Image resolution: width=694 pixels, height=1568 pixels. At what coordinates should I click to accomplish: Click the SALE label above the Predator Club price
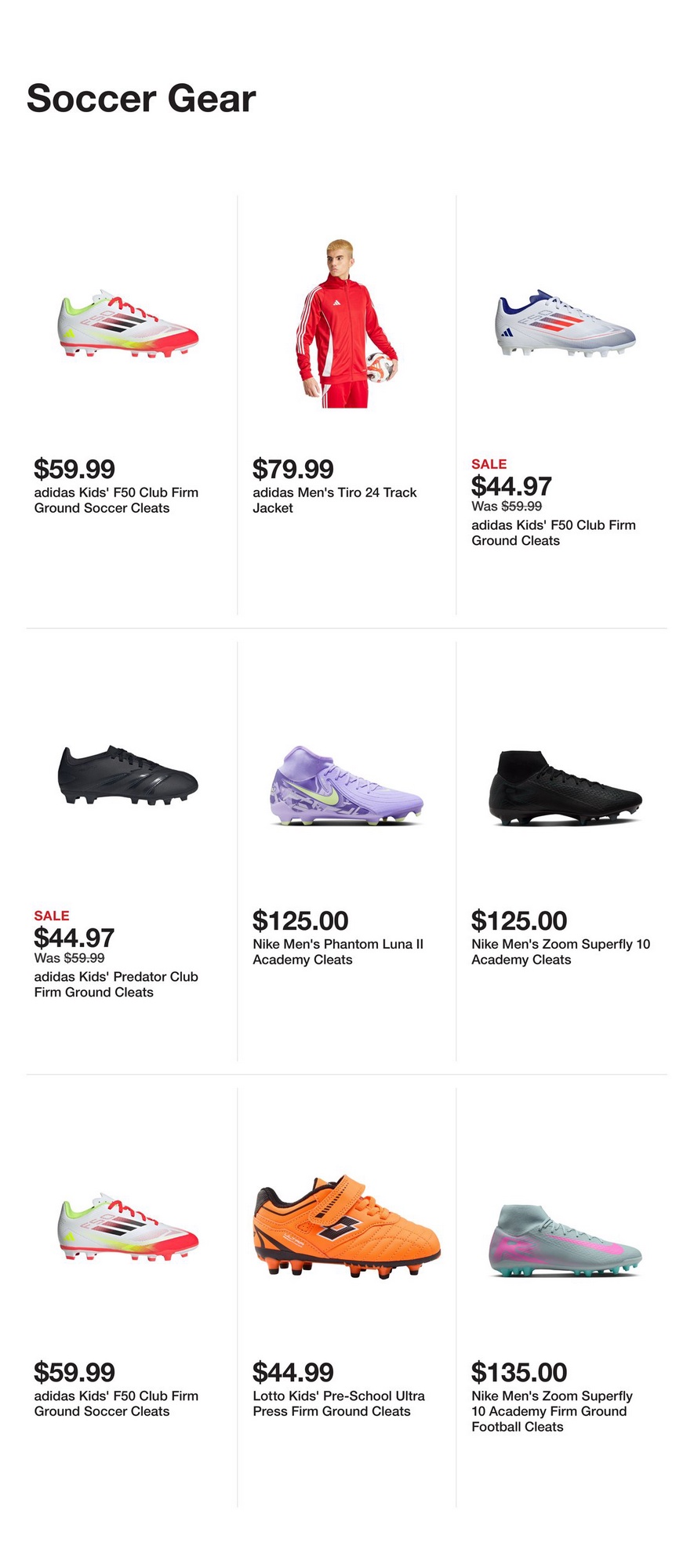52,916
